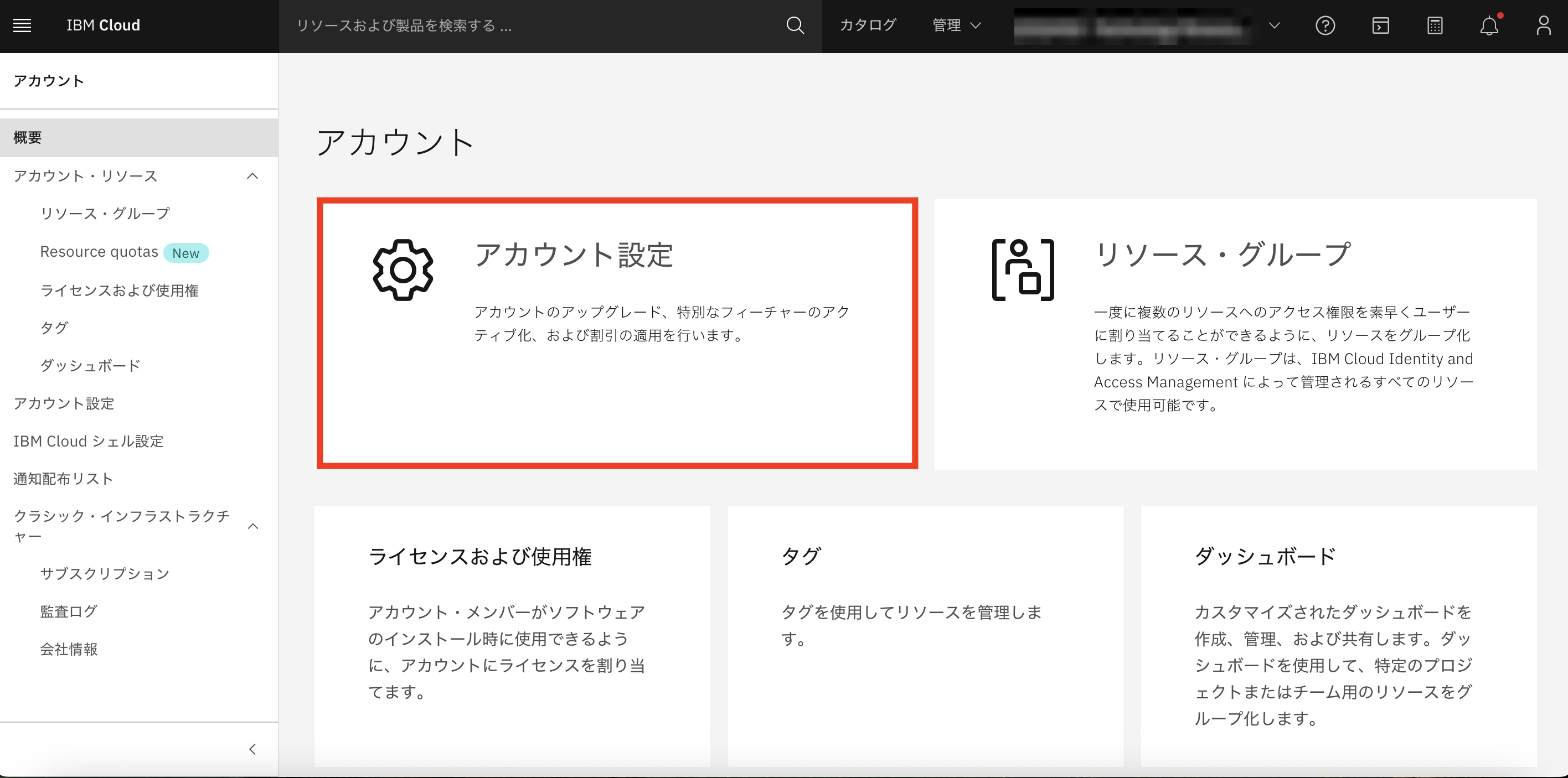Open the IBM Cloud Shell icon
1568x778 pixels.
1380,25
